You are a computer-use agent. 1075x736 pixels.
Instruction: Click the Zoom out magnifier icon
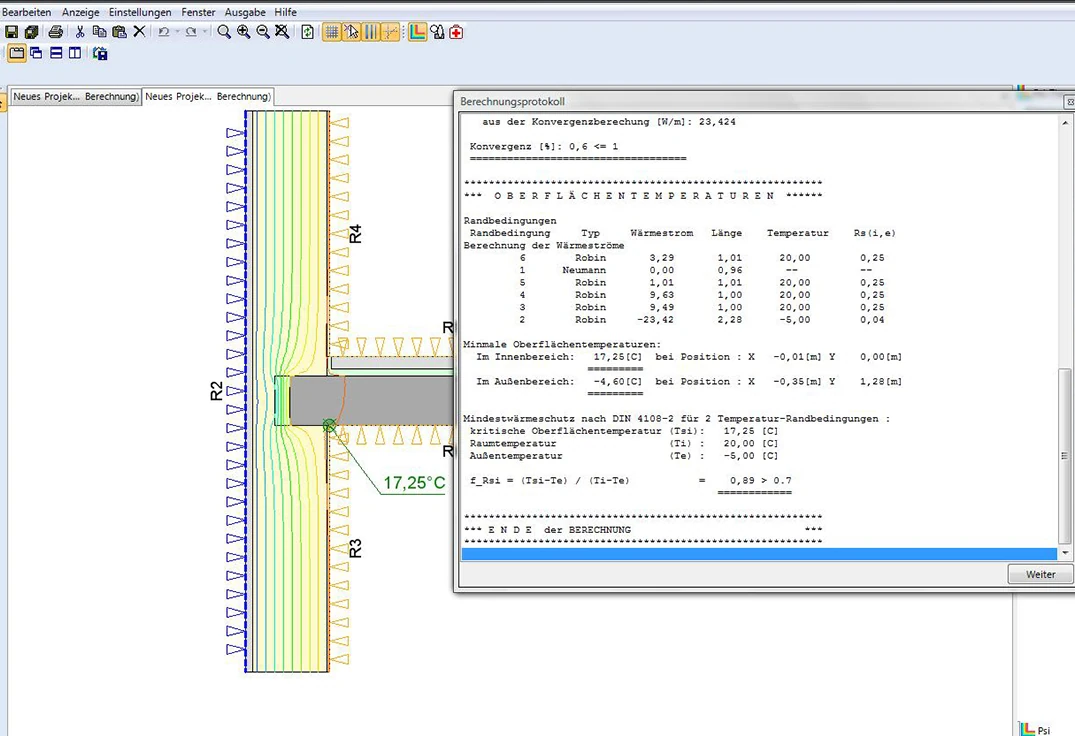click(263, 32)
